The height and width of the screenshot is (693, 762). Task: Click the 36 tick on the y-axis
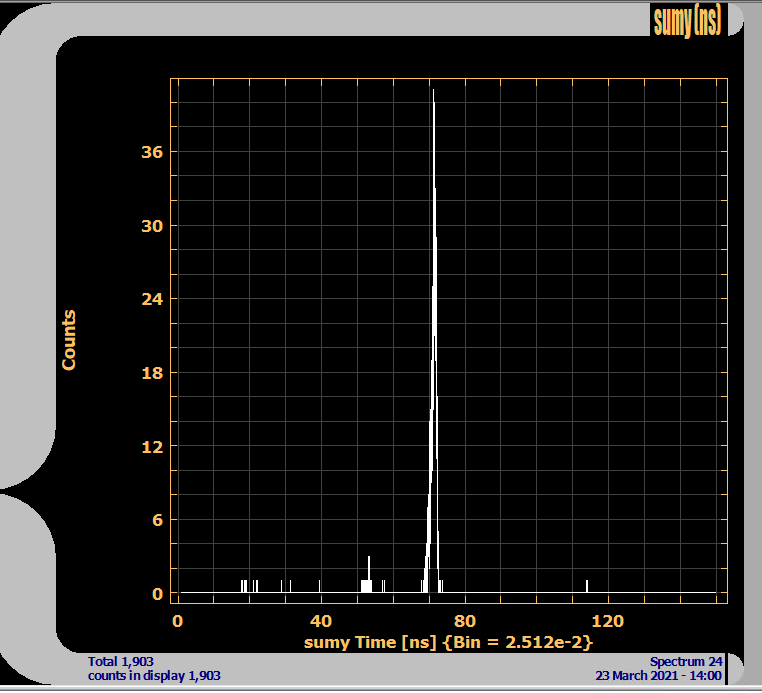click(151, 152)
